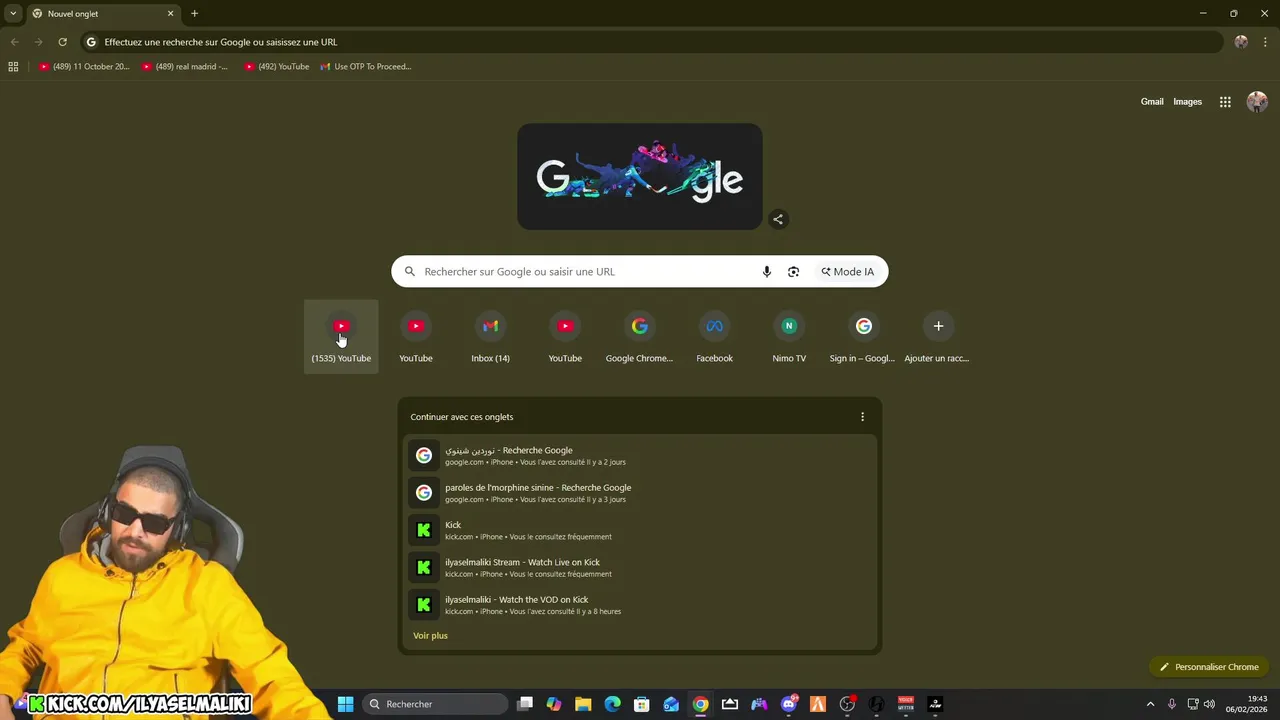
Task: Open the (489) real madrid bookmark
Action: pos(185,67)
